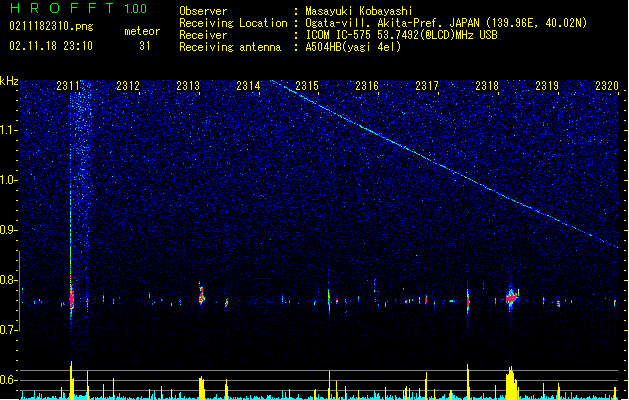Click the 0.8 kHz frequency label
Screen dimensions: 629x400
click(x=9, y=280)
